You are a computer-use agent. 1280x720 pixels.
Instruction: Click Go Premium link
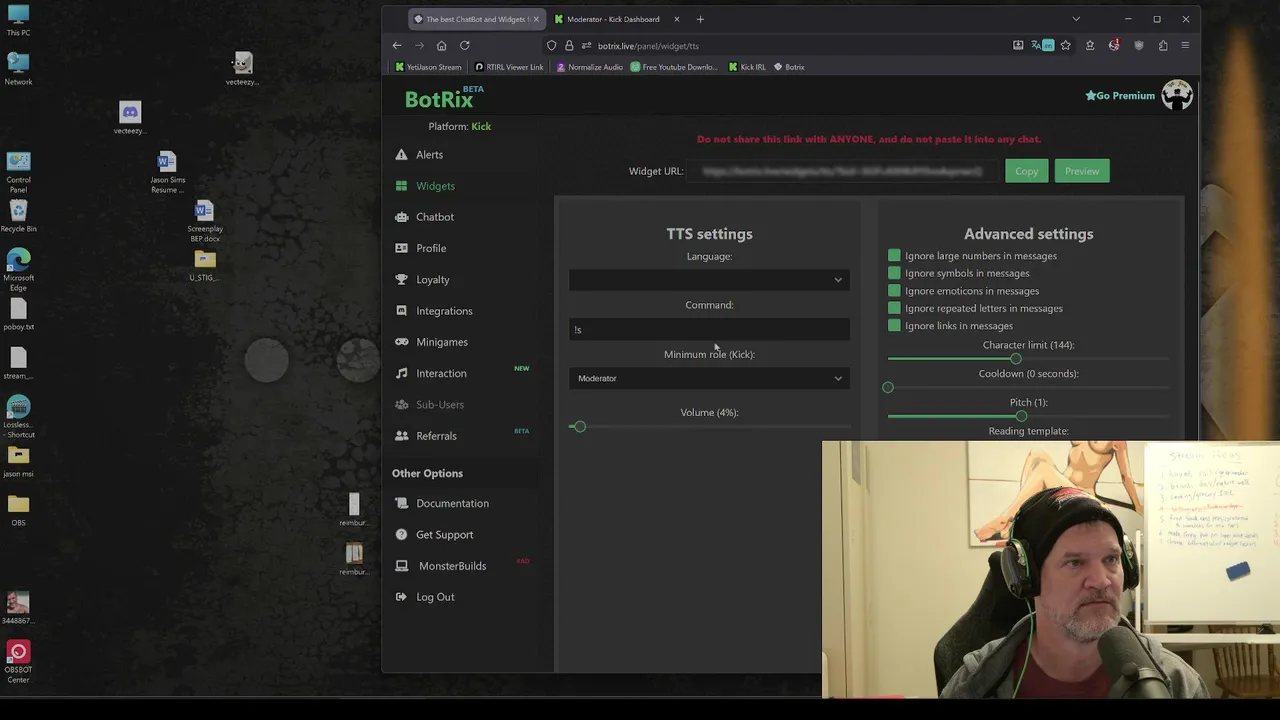1120,96
